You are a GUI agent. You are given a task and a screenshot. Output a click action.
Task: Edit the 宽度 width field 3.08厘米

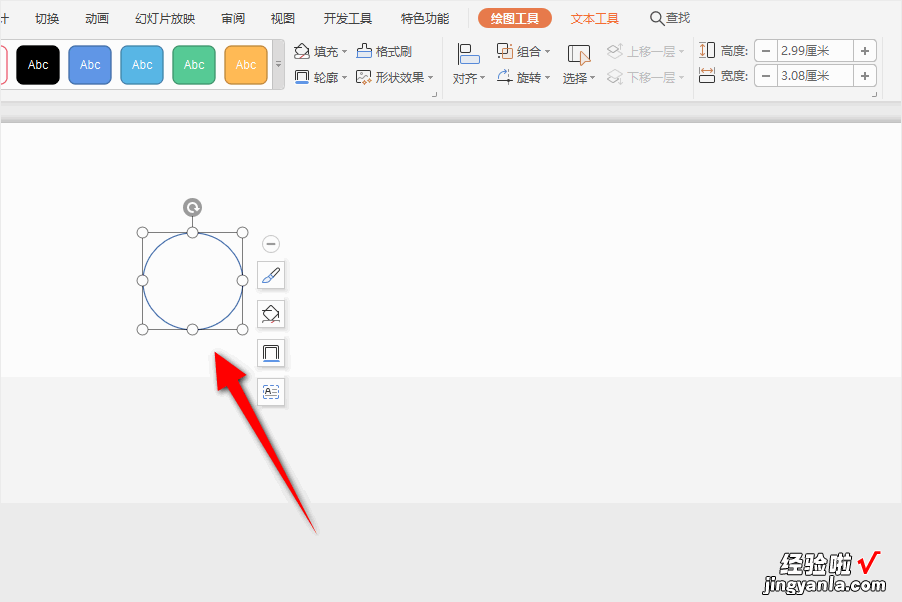pyautogui.click(x=815, y=76)
